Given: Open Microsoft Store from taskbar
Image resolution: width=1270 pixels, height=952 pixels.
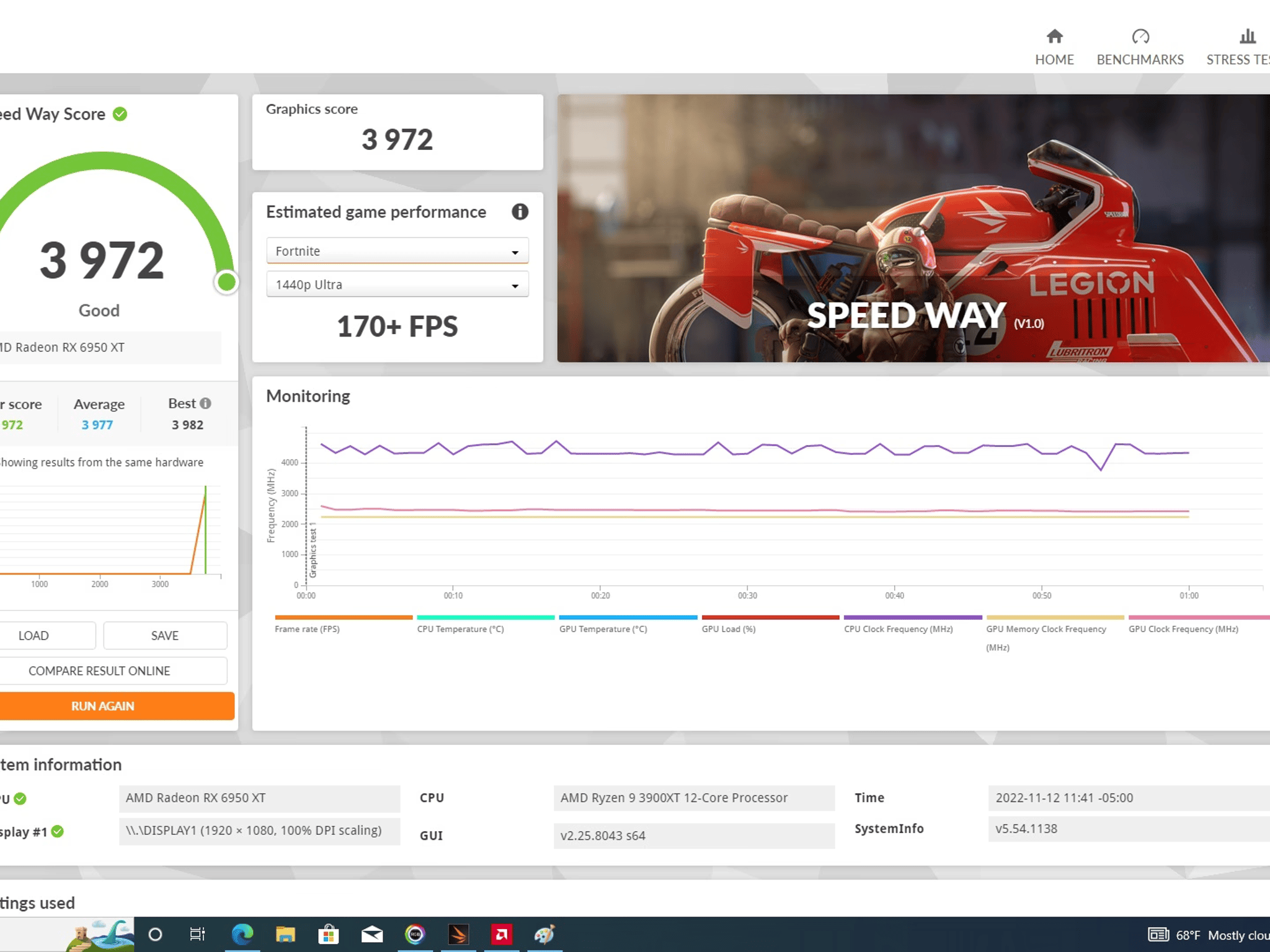Looking at the screenshot, I should pos(328,934).
